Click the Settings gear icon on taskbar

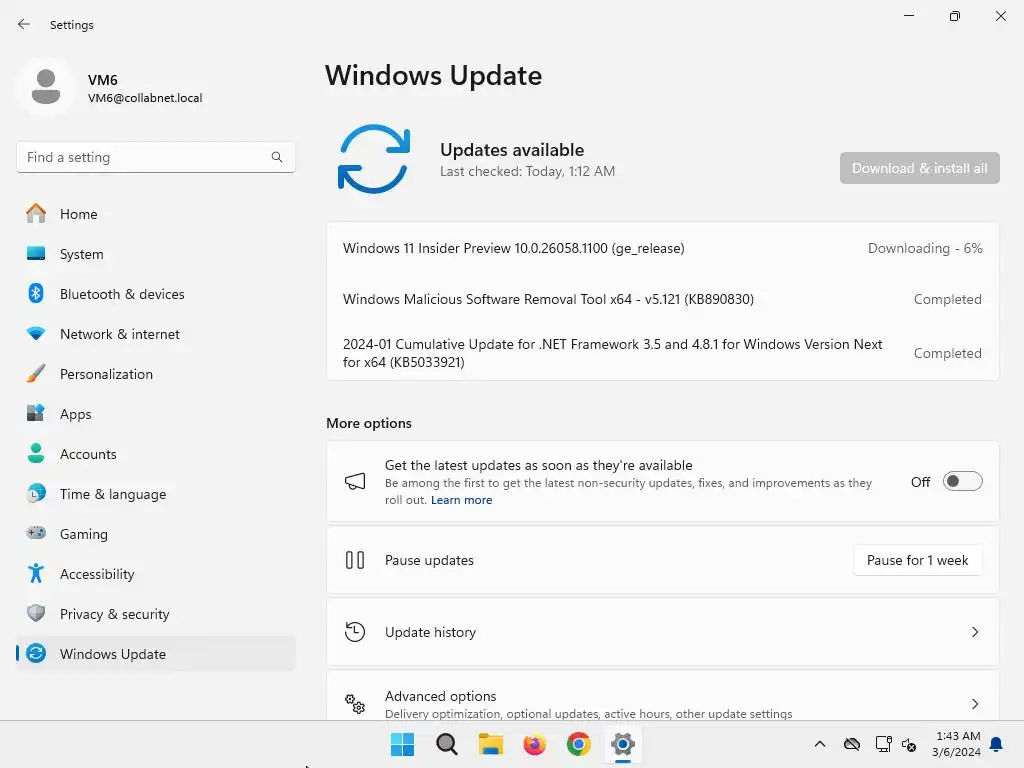coord(622,744)
